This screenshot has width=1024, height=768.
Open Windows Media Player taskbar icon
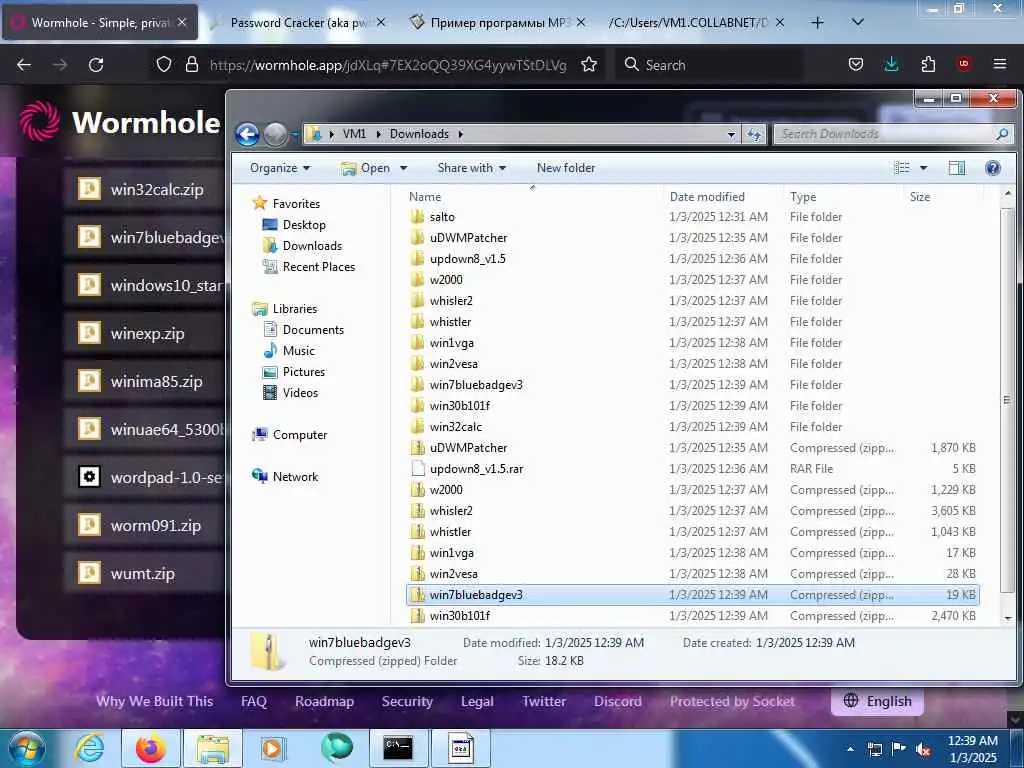pyautogui.click(x=272, y=748)
